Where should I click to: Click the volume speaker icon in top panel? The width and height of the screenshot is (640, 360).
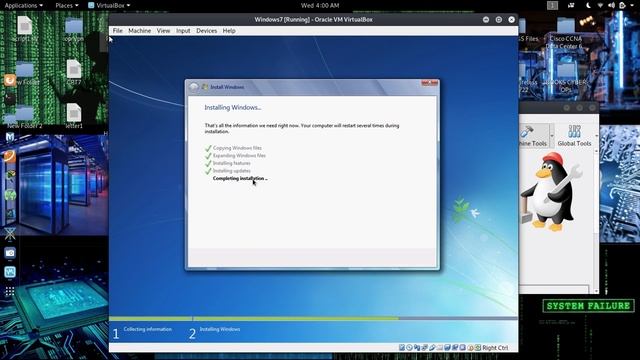click(x=611, y=5)
